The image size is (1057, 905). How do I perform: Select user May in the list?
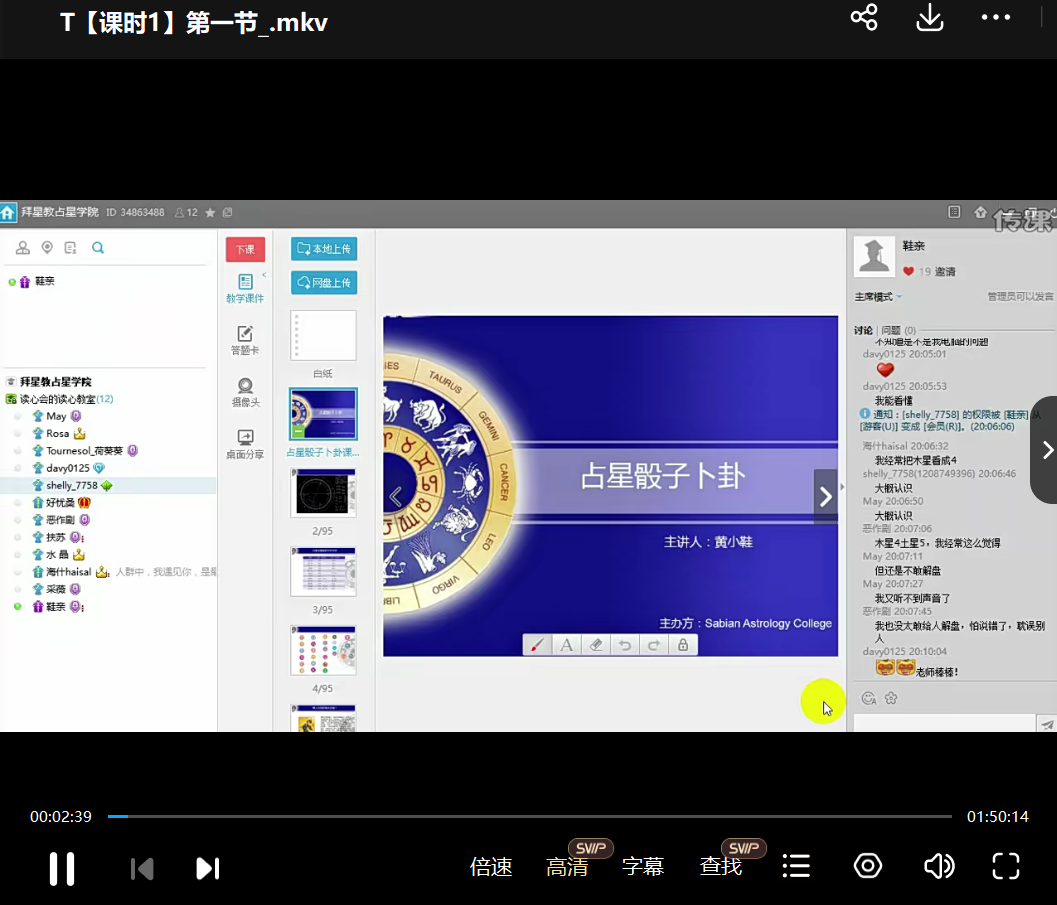point(56,416)
